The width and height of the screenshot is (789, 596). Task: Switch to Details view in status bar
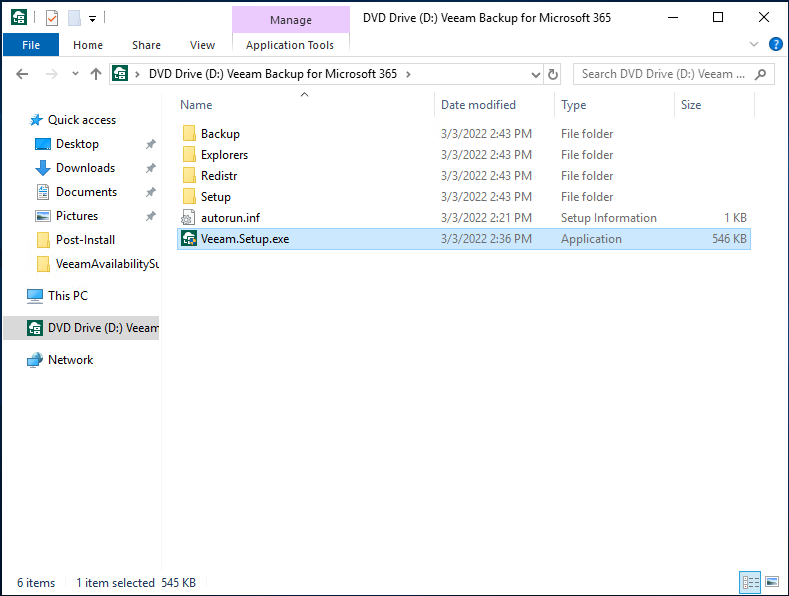(x=751, y=582)
